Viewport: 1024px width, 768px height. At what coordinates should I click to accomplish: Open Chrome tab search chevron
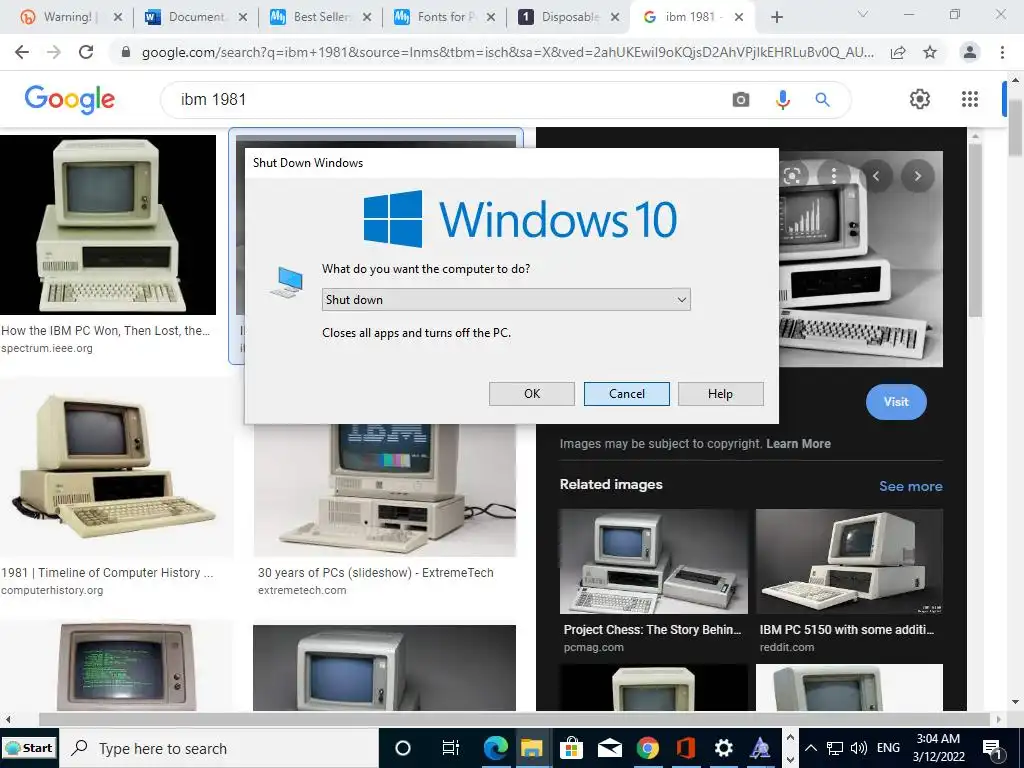[x=863, y=14]
